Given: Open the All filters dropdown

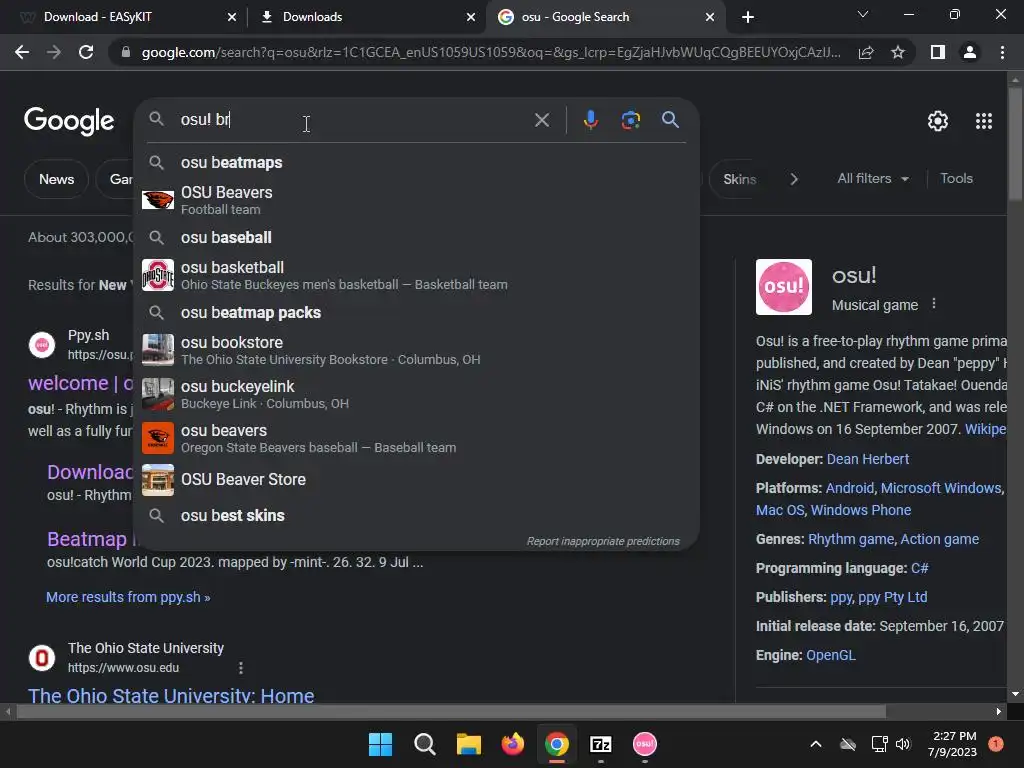Looking at the screenshot, I should click(873, 178).
